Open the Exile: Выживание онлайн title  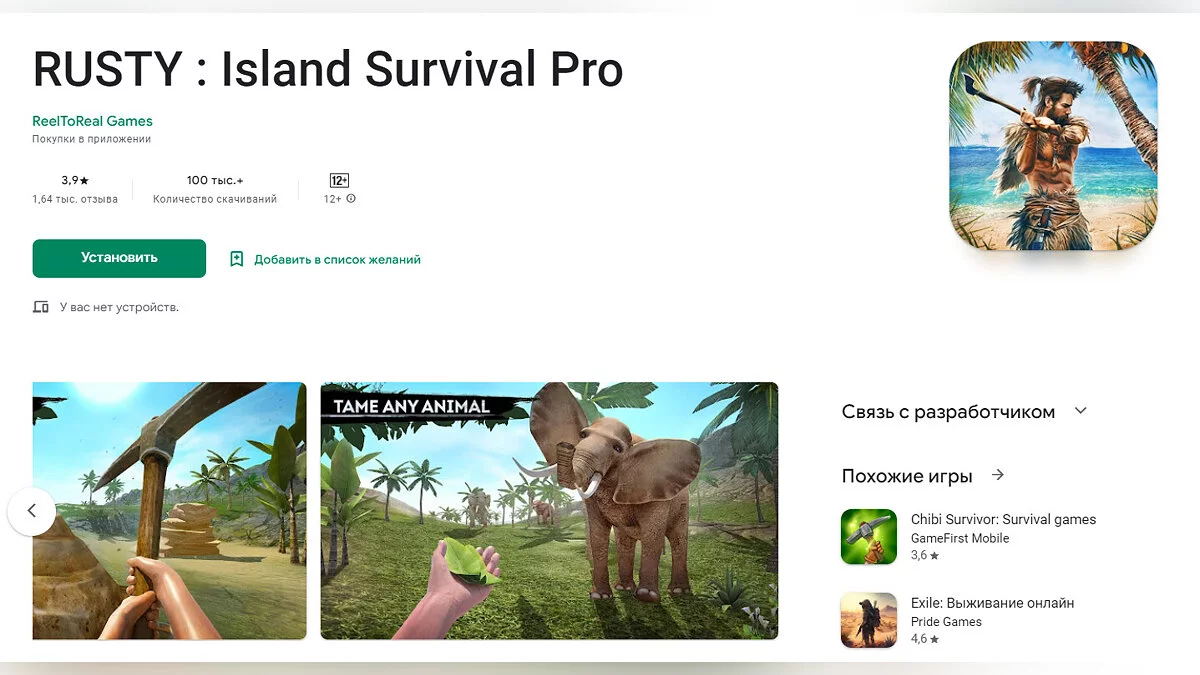coord(992,603)
